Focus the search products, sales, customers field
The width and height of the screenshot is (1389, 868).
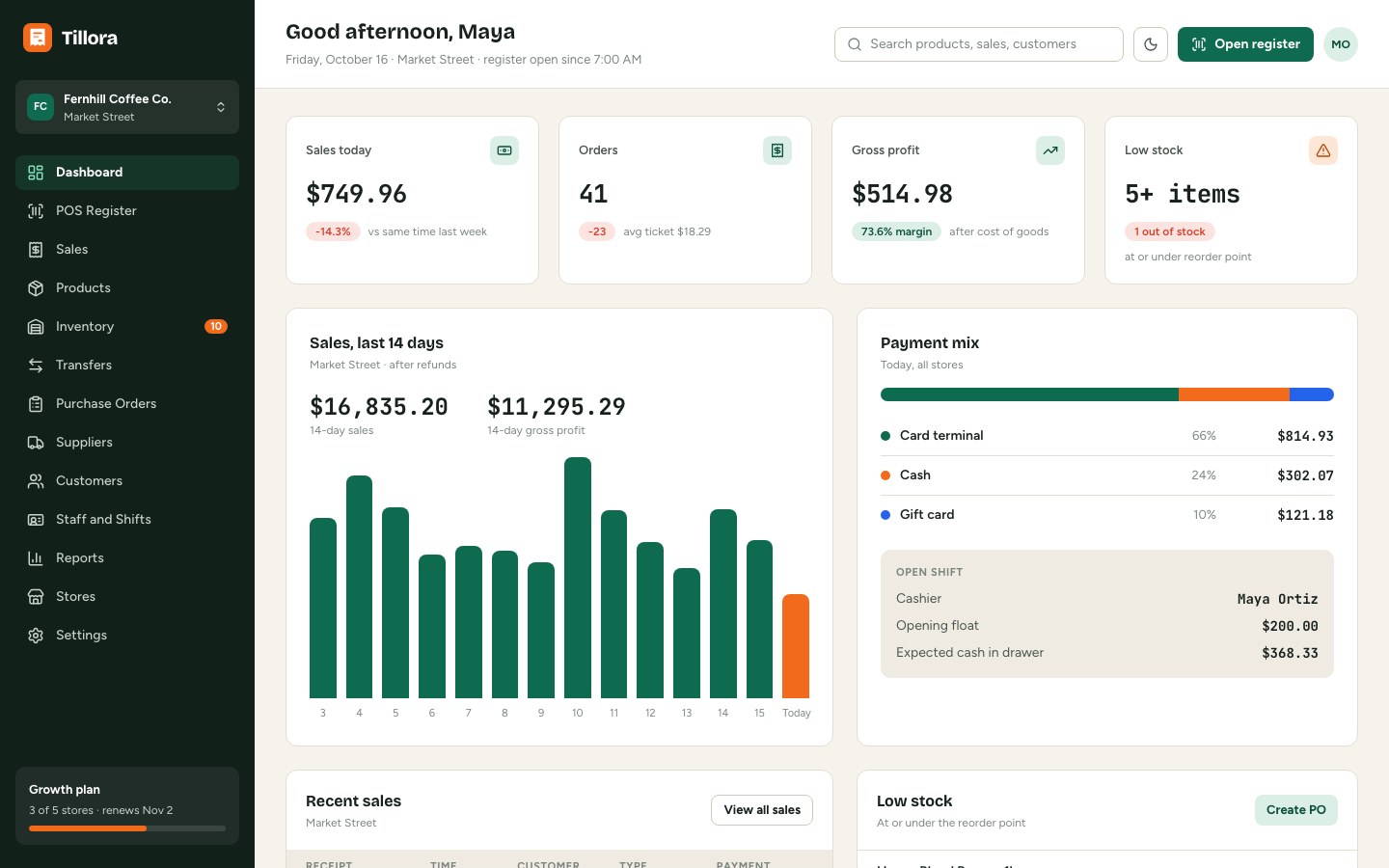(x=979, y=44)
